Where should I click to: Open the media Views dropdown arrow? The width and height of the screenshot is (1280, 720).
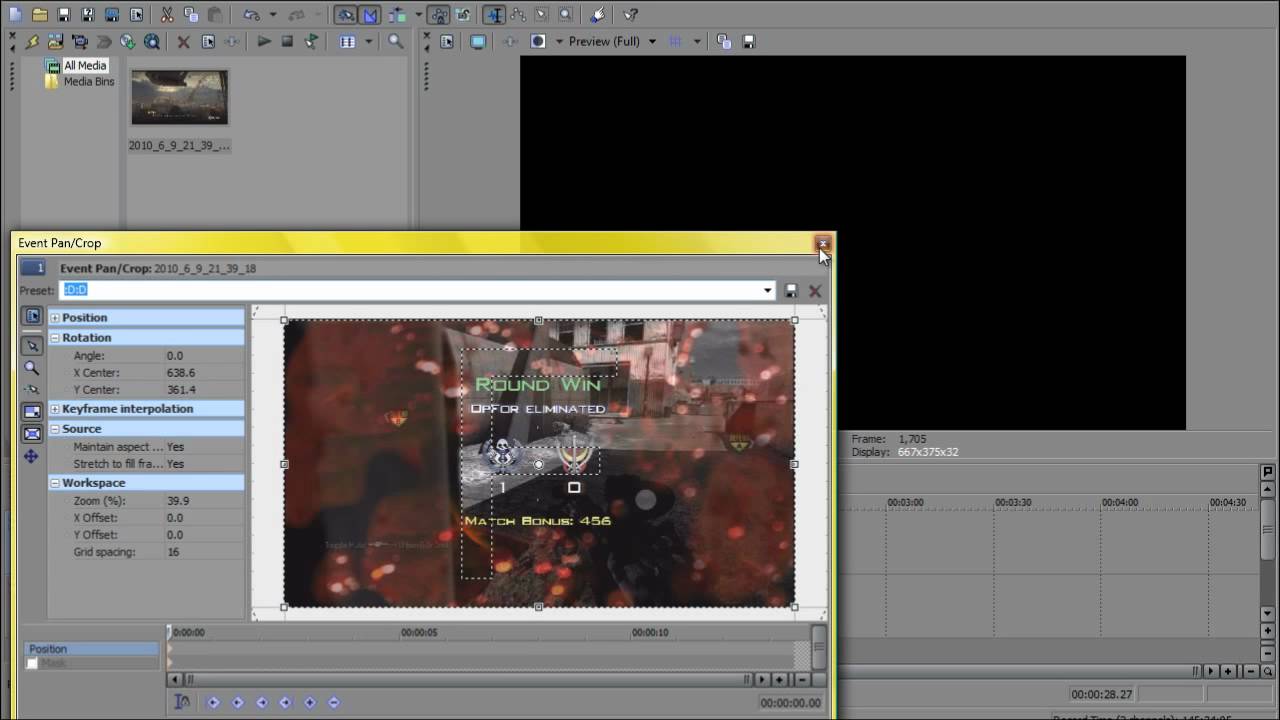[368, 42]
